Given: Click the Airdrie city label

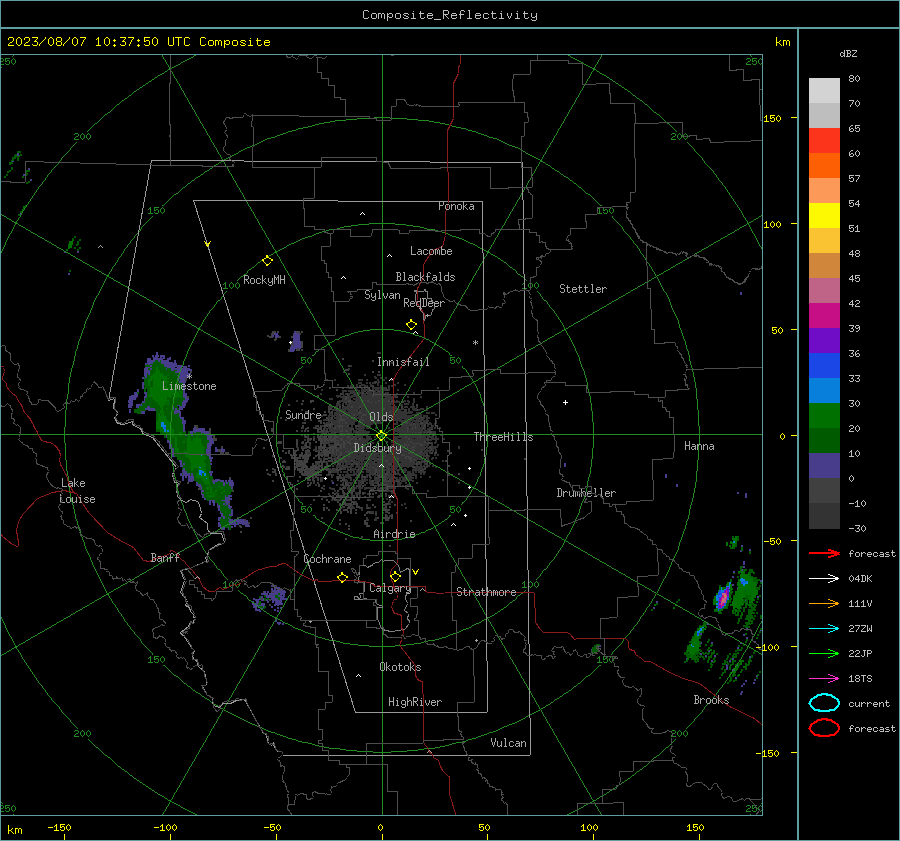Looking at the screenshot, I should [x=394, y=534].
